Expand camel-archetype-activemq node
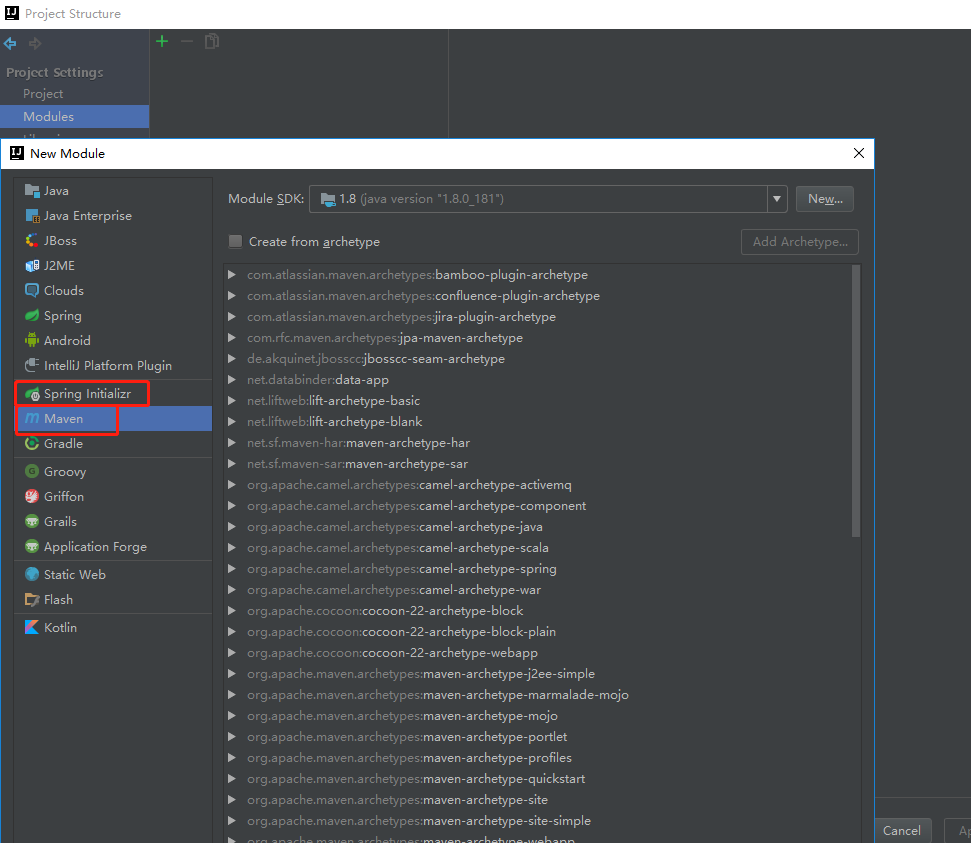This screenshot has height=843, width=971. click(x=232, y=484)
